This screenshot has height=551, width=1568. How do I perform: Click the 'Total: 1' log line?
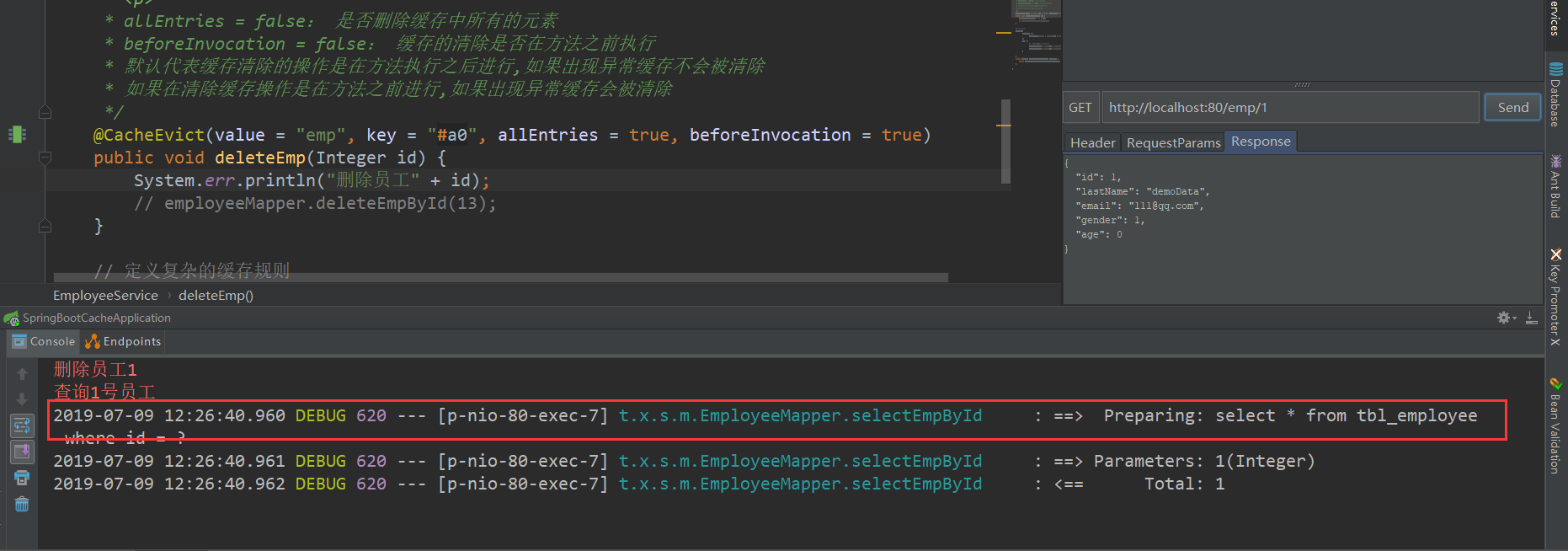(x=639, y=484)
